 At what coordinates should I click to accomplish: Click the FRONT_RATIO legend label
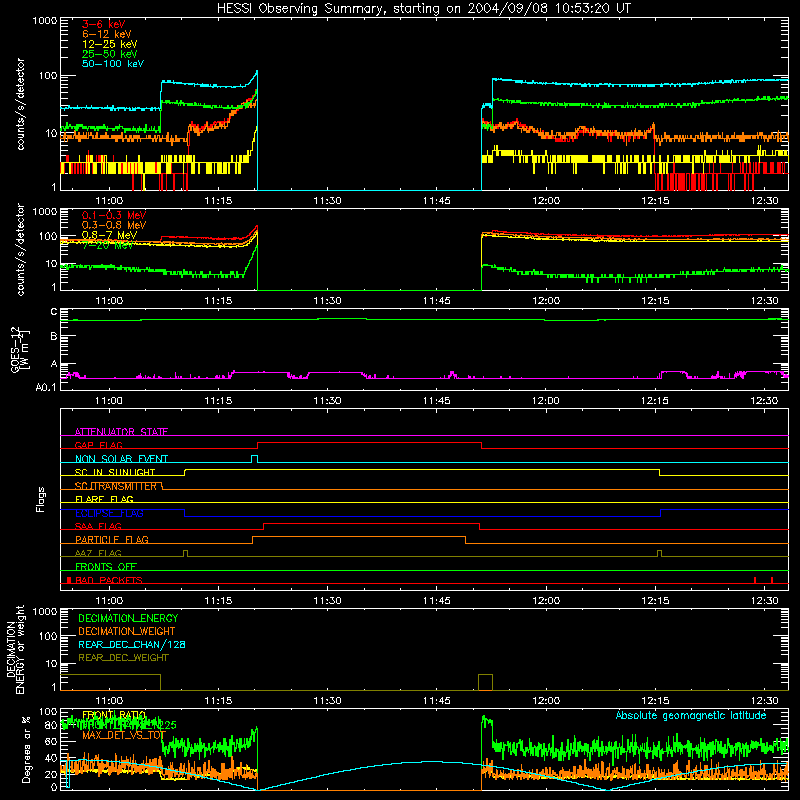click(114, 715)
